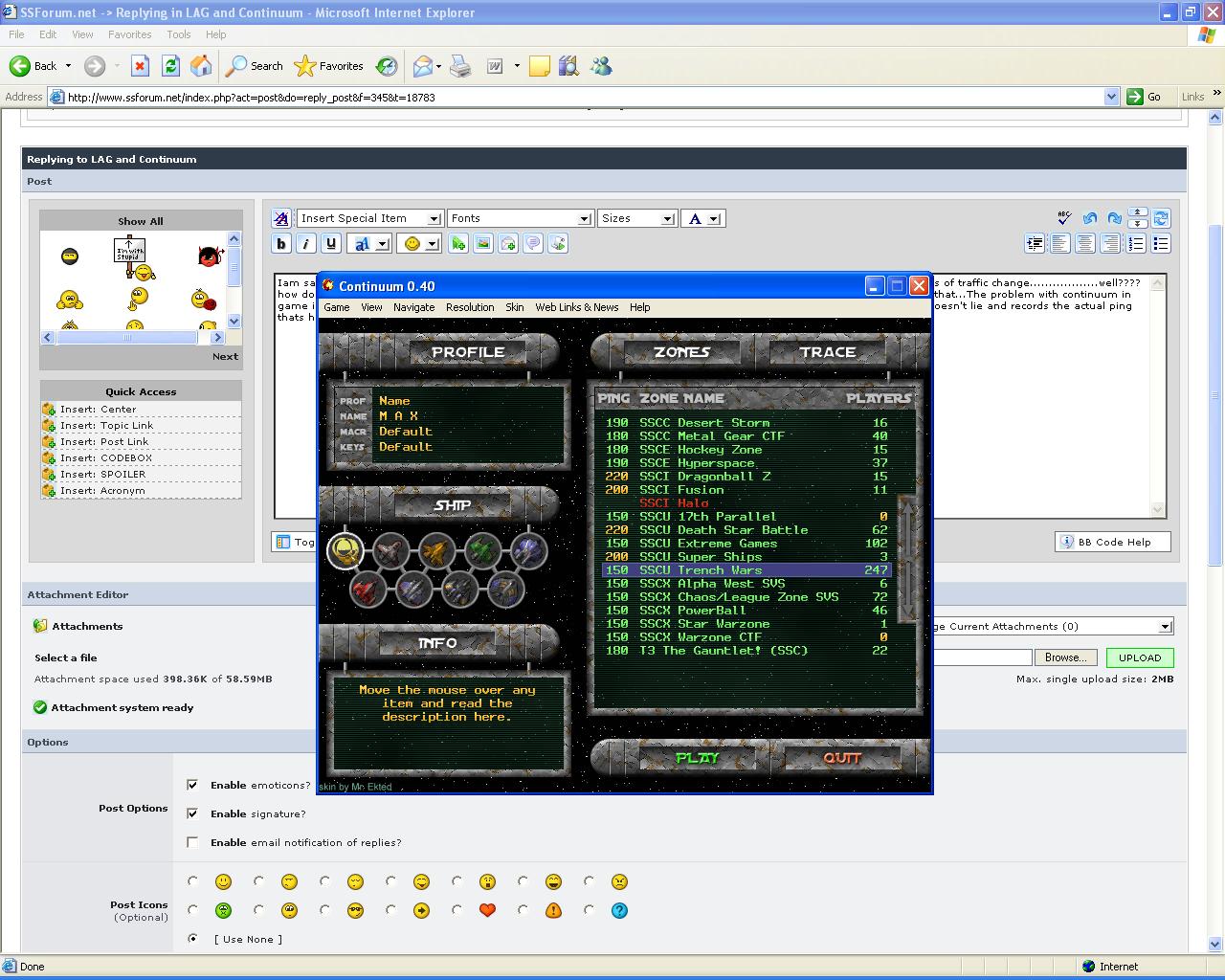
Task: Click the IE Stop button
Action: 140,66
